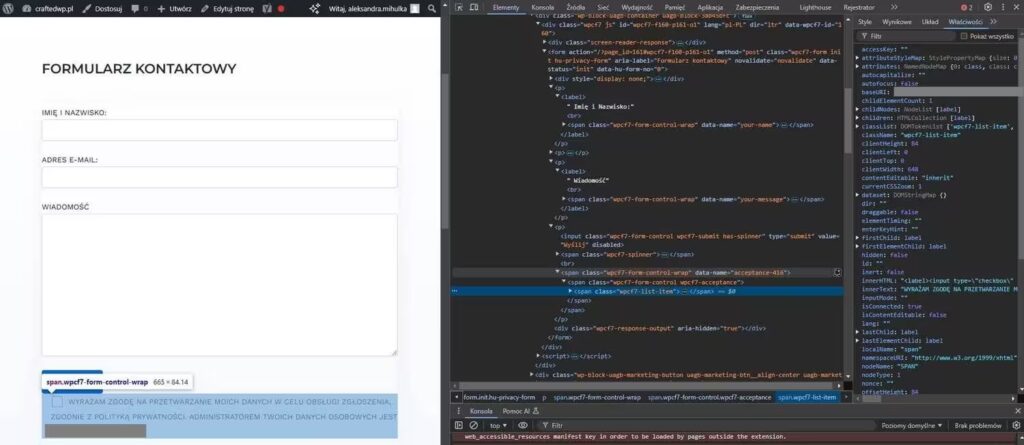Image resolution: width=1024 pixels, height=445 pixels.
Task: Switch to the Źródła panel tab
Action: coord(576,7)
